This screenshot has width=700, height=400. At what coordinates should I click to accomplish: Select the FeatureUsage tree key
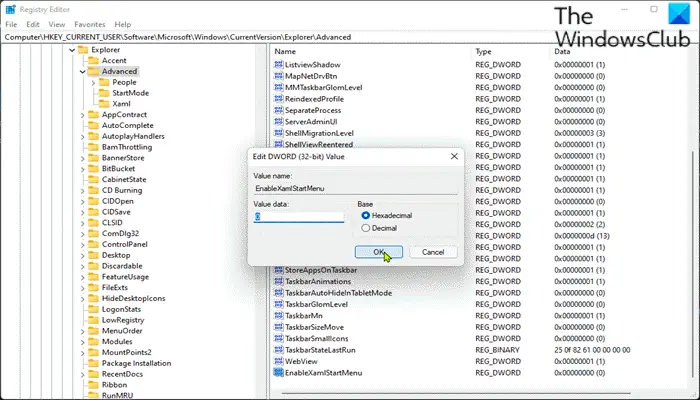(x=125, y=277)
